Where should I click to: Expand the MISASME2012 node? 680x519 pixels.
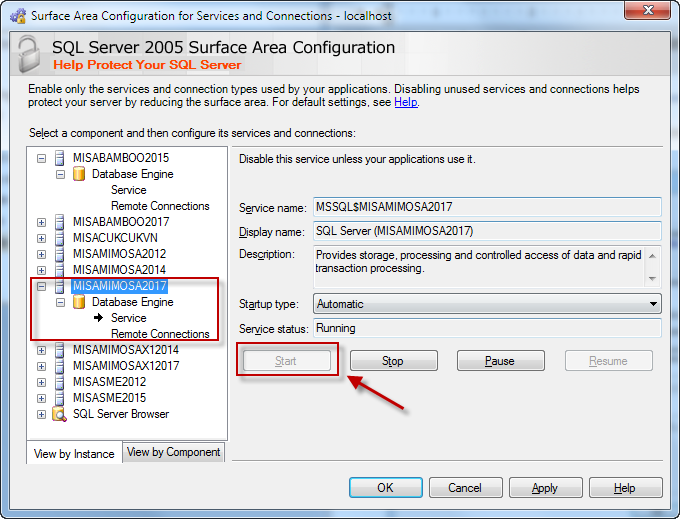pos(41,382)
